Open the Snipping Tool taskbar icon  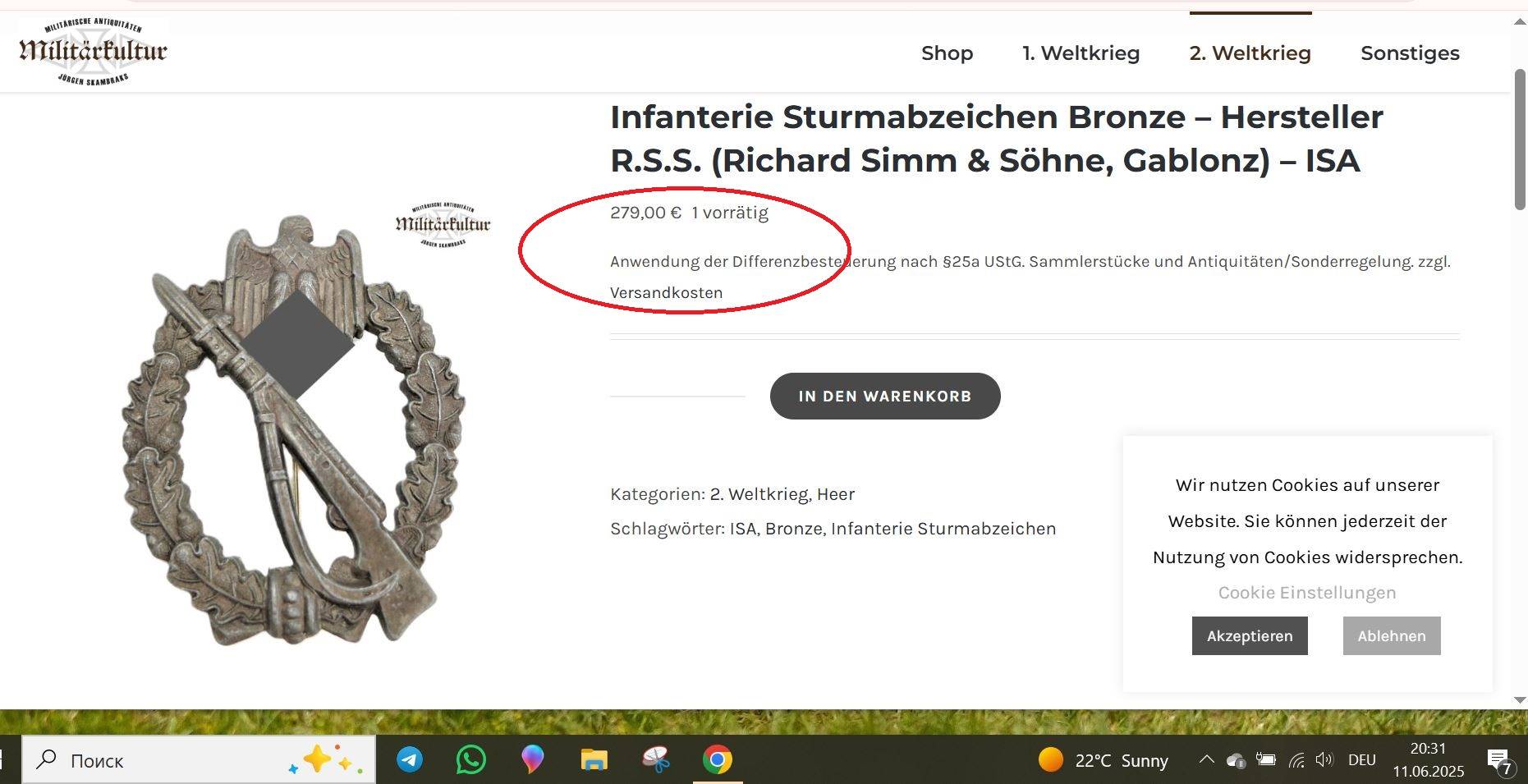pos(655,759)
